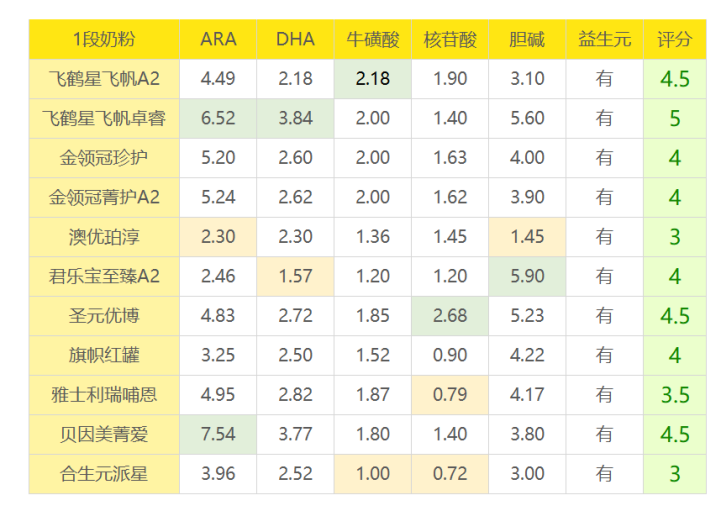This screenshot has width=721, height=511.
Task: Click the score 5 for 飞鹤星飞帆卓睿
Action: (675, 118)
